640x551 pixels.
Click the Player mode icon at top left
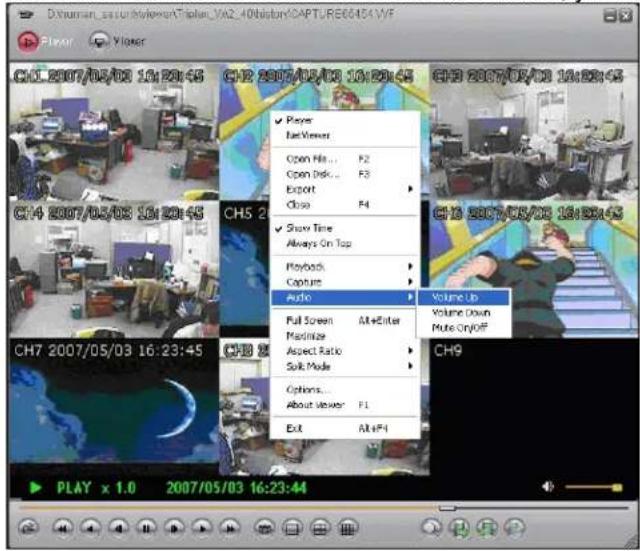pyautogui.click(x=27, y=41)
